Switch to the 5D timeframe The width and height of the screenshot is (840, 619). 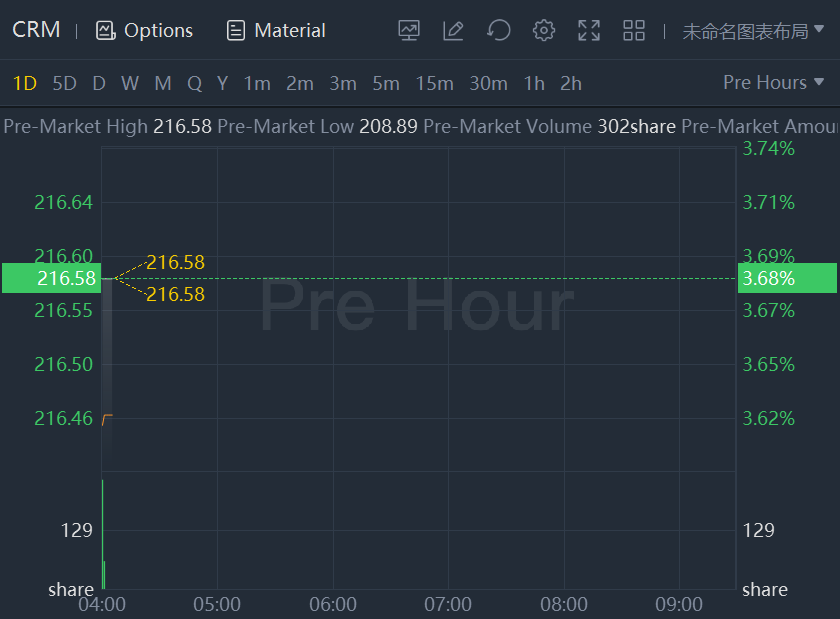click(x=64, y=83)
